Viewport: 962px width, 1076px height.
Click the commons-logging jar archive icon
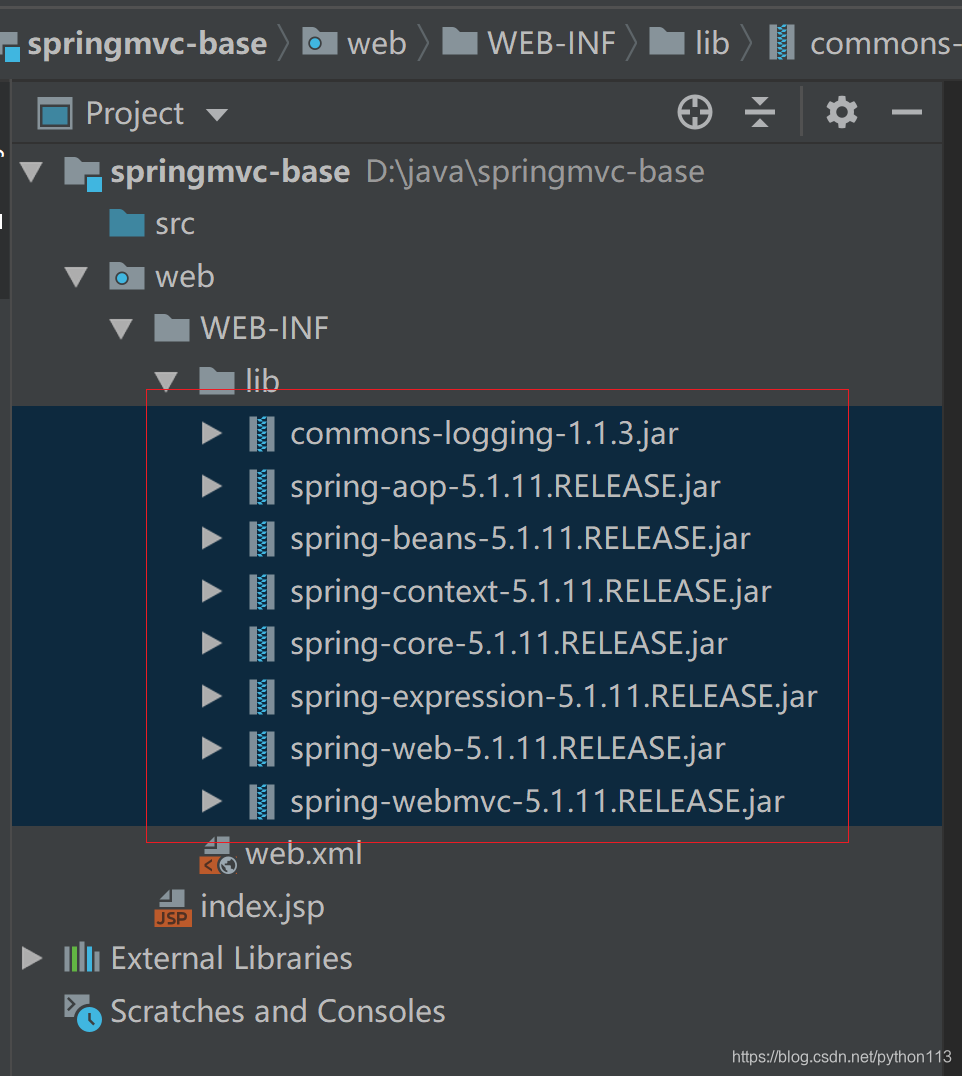261,434
